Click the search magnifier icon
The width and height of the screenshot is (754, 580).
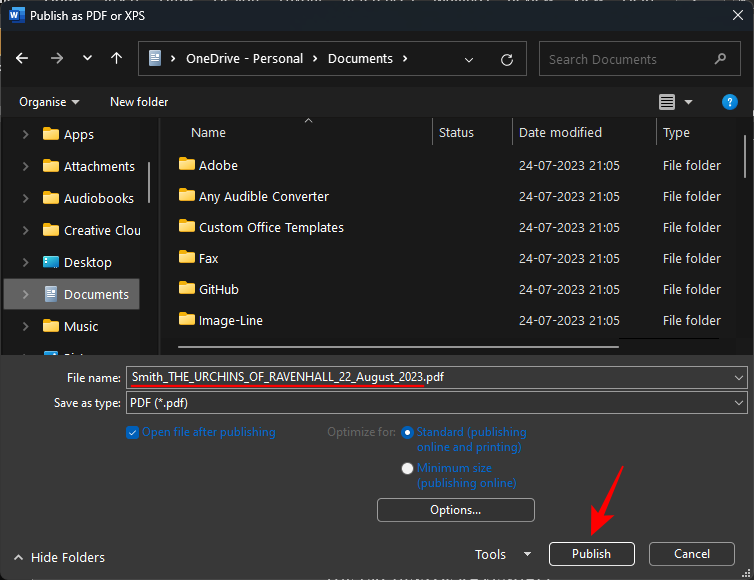click(720, 59)
